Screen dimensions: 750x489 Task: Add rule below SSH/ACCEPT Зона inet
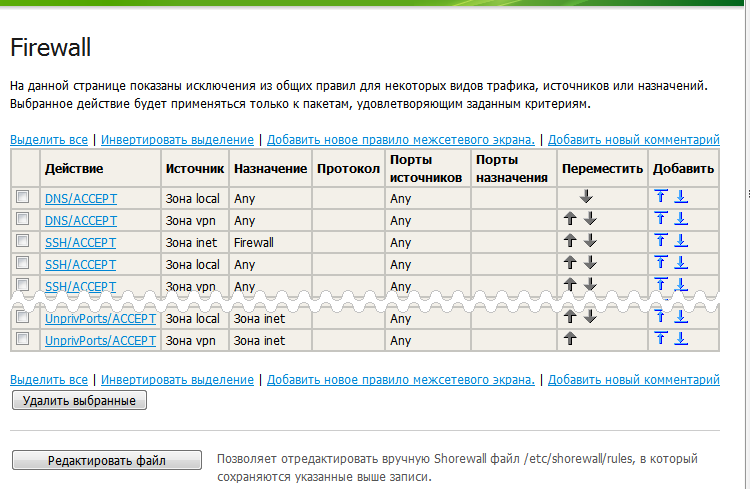681,240
